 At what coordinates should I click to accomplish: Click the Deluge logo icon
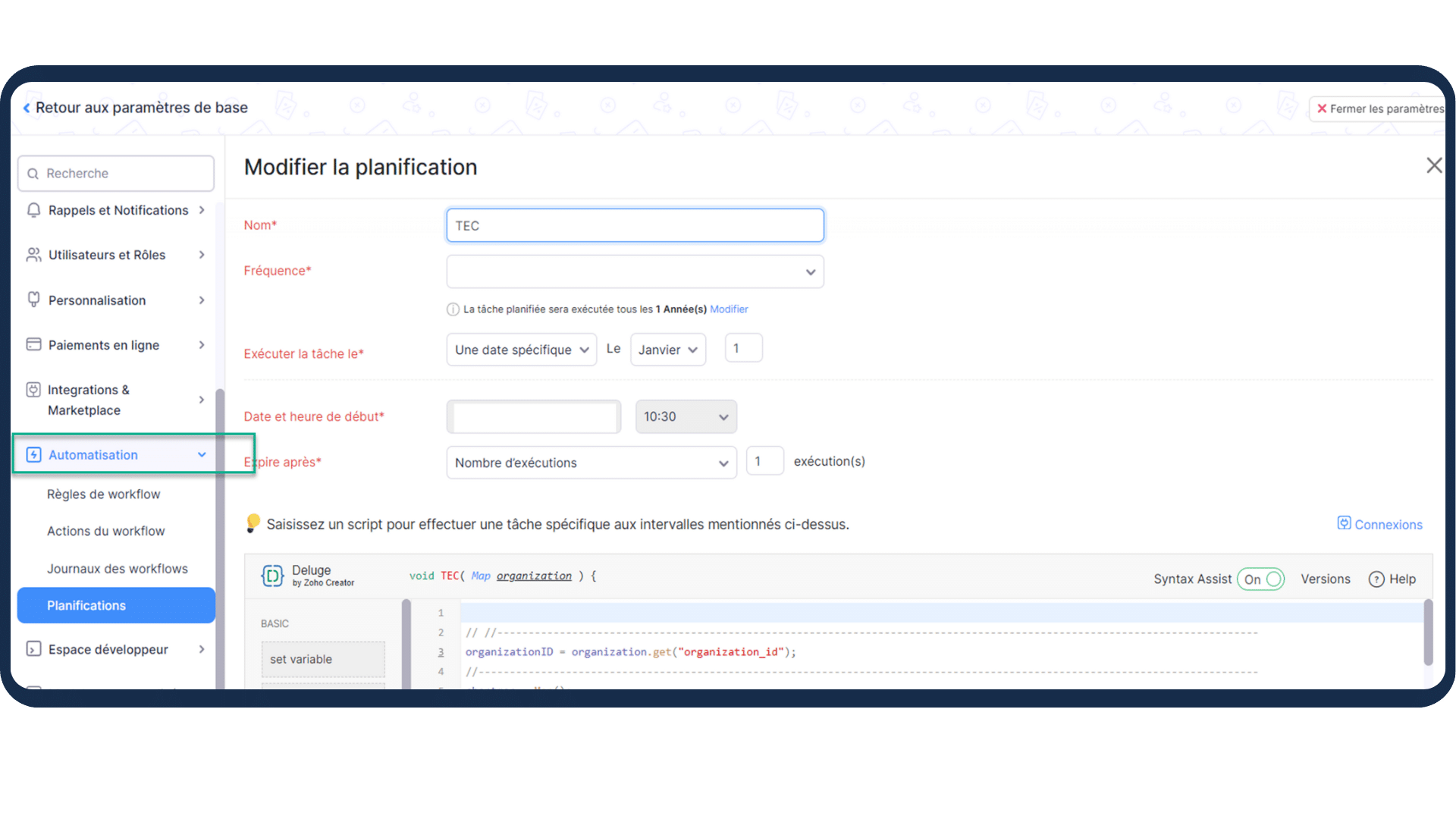272,576
